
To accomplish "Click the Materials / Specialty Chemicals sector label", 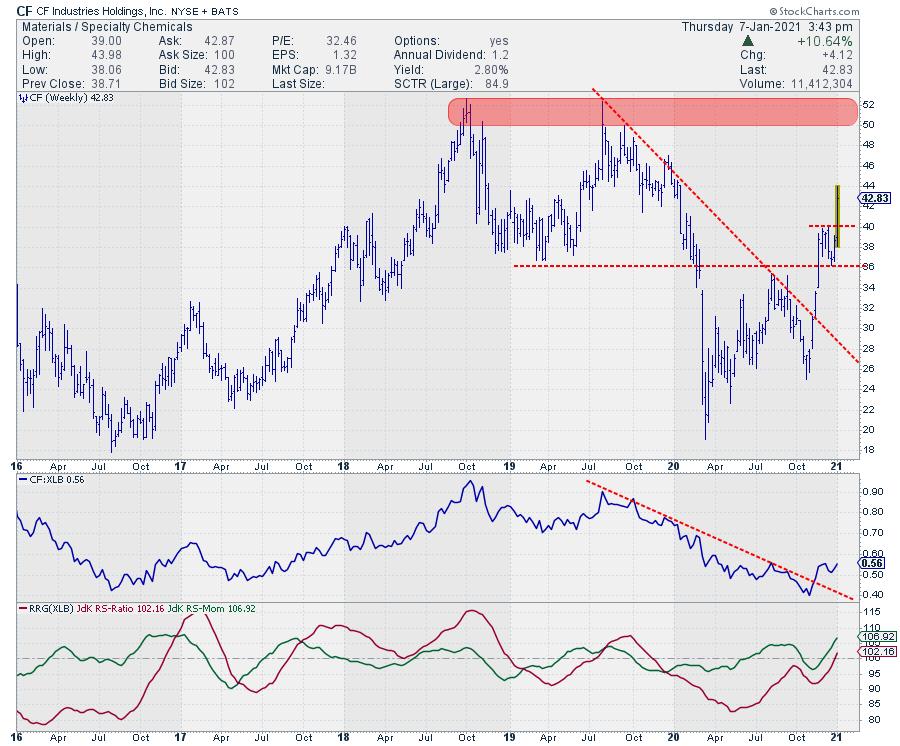I will [x=93, y=26].
